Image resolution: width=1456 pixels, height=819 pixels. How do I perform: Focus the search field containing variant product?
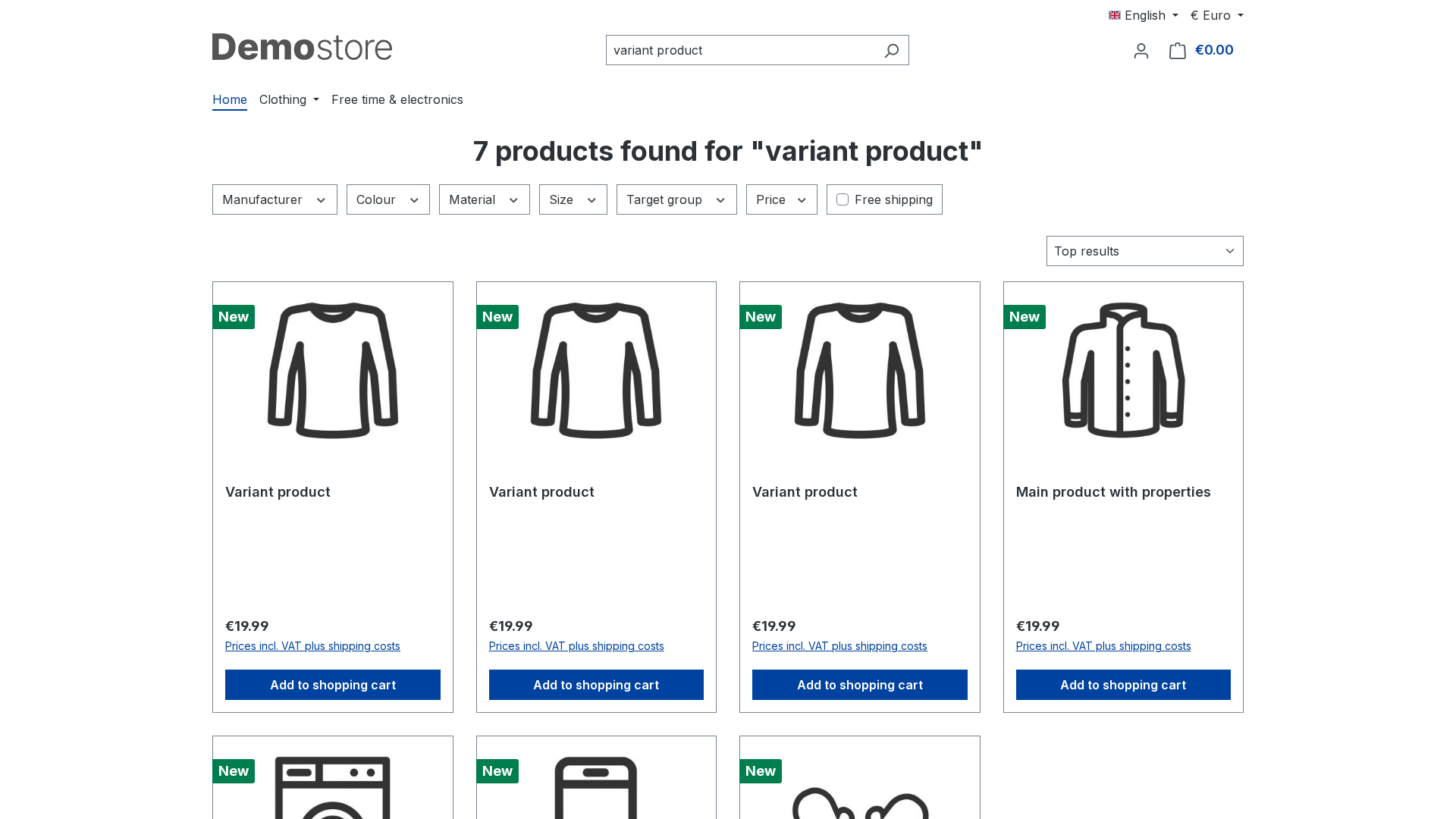743,50
